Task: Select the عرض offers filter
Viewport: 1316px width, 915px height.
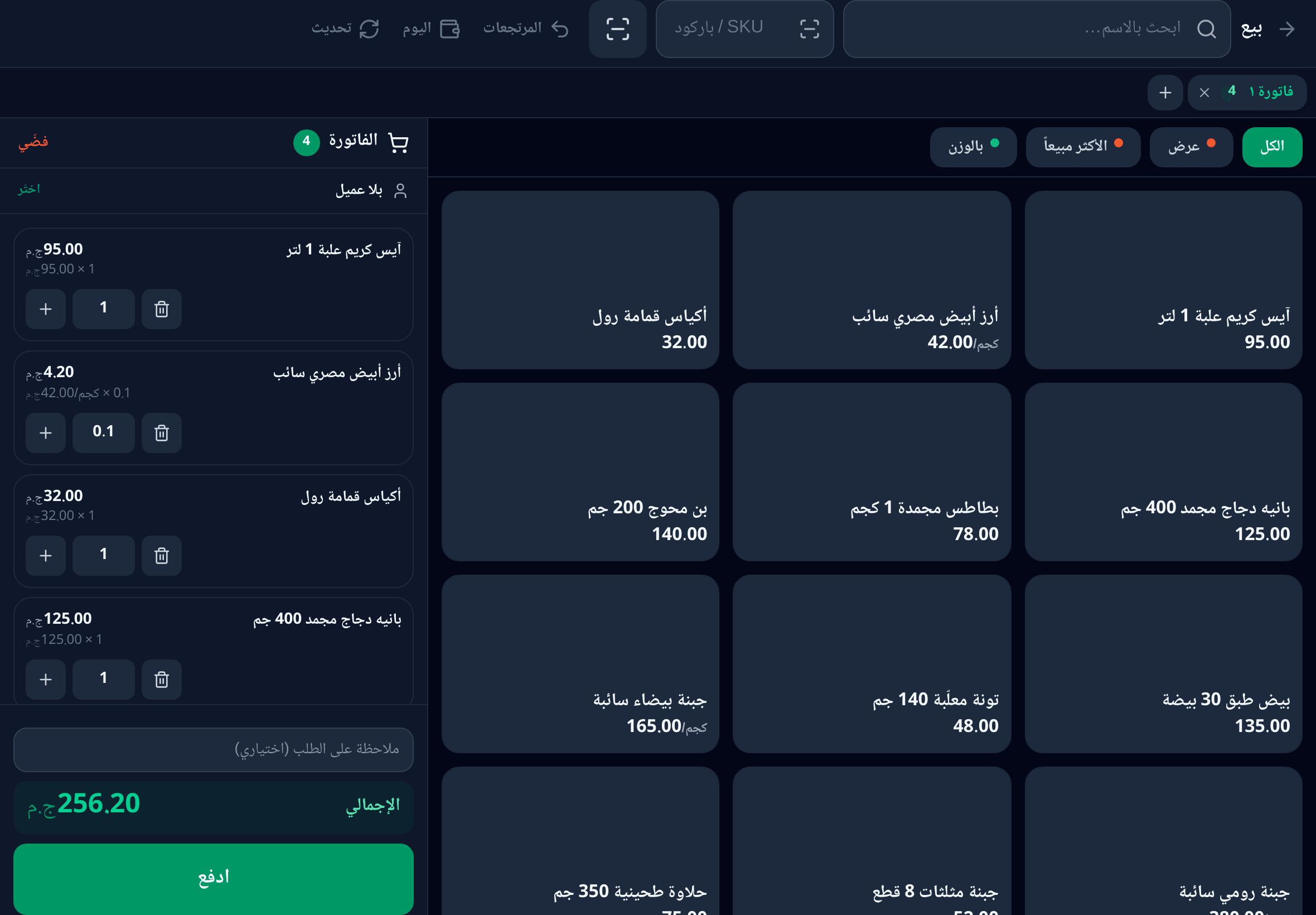Action: [1191, 147]
